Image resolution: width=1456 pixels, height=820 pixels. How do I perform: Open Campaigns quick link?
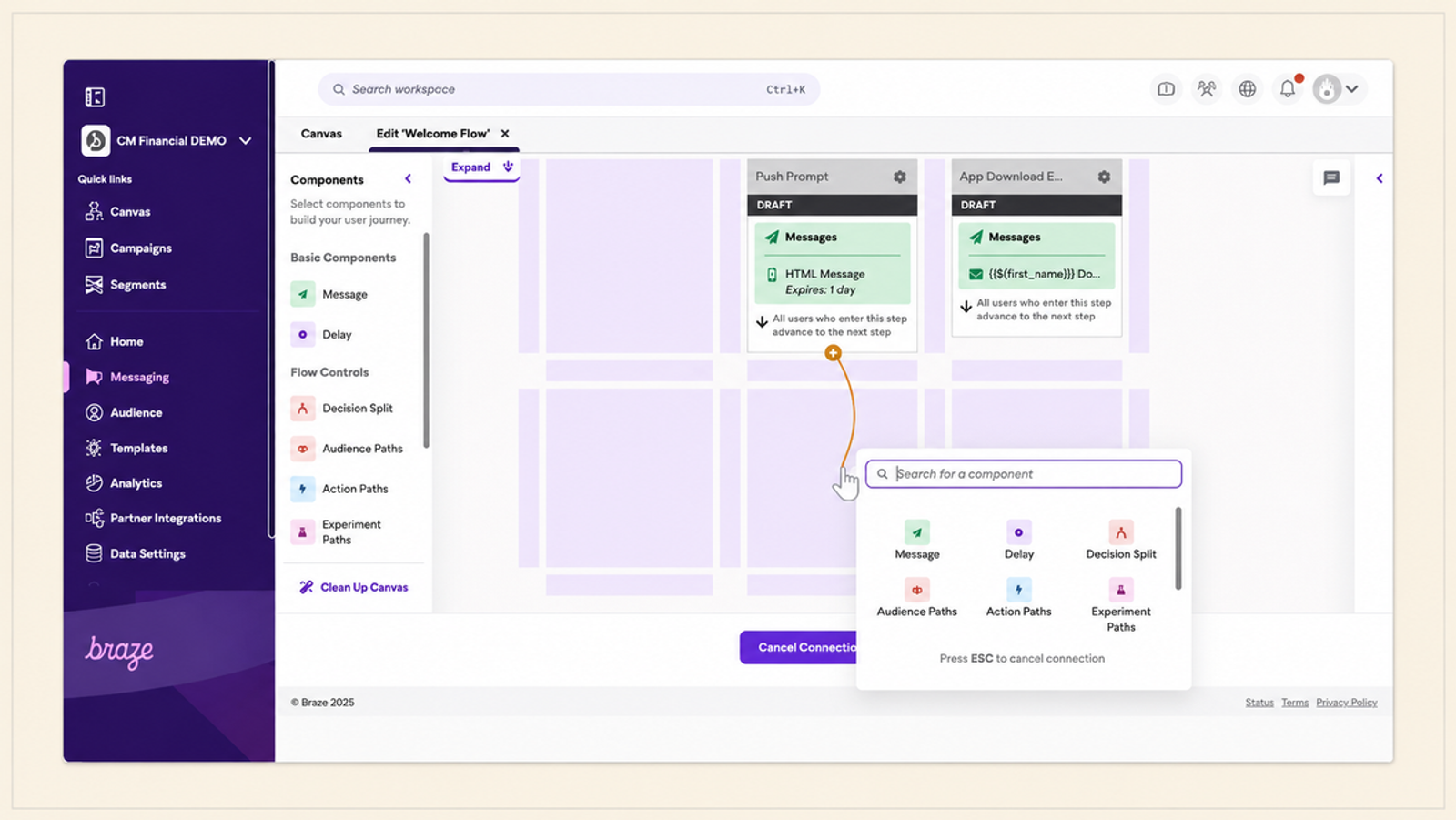[x=128, y=248]
